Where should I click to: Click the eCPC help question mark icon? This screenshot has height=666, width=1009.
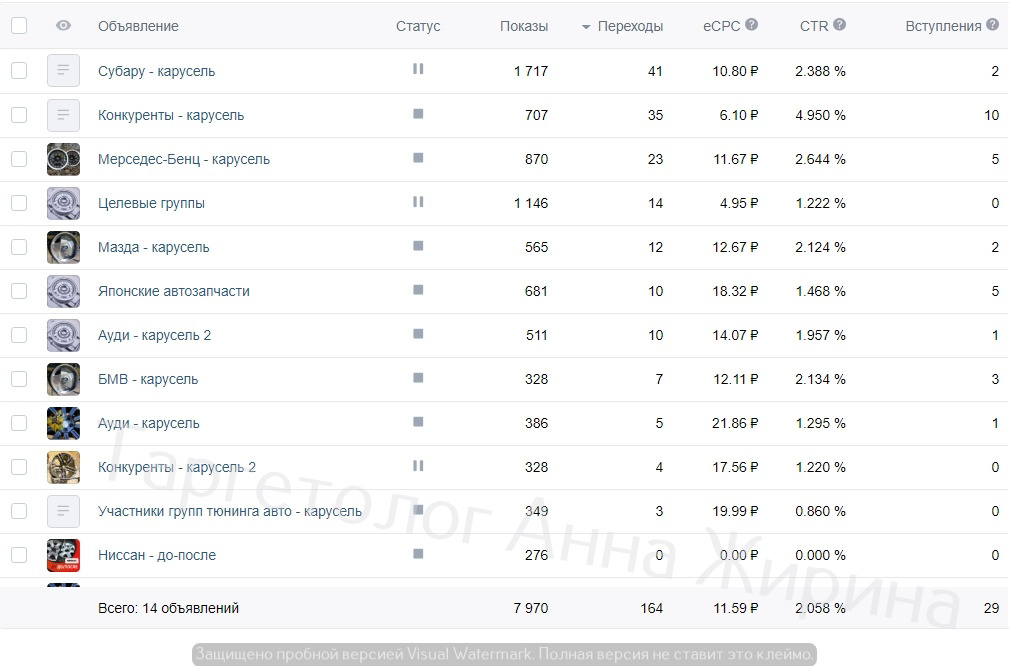click(752, 24)
